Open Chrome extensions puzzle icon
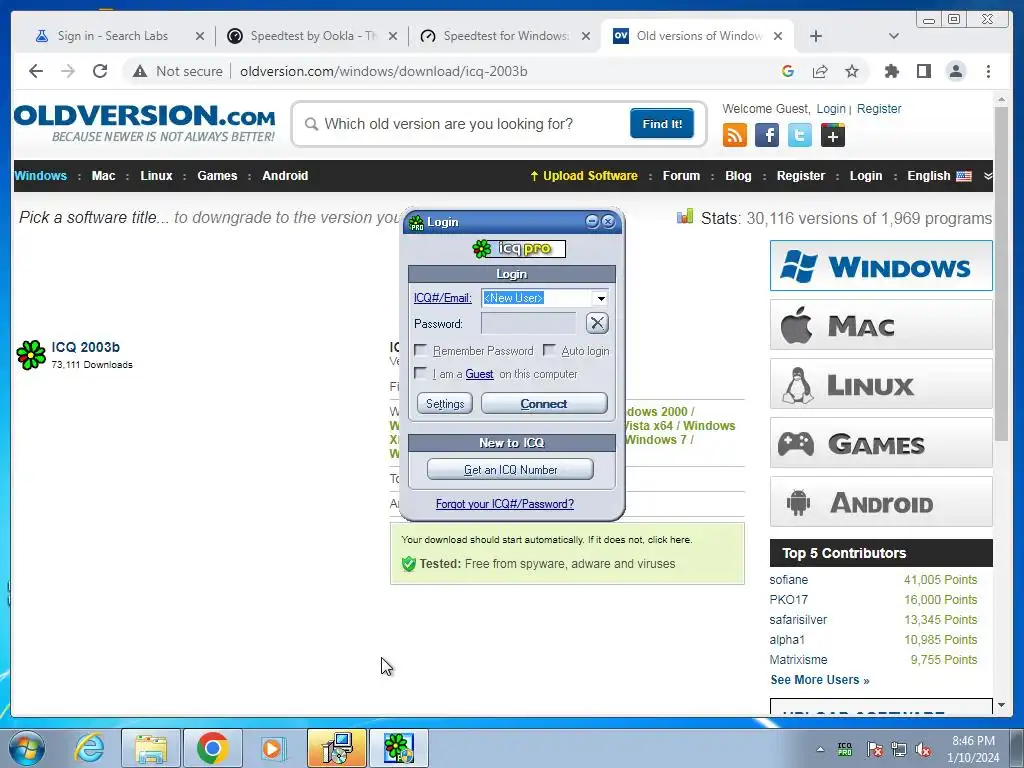This screenshot has width=1024, height=768. (891, 71)
